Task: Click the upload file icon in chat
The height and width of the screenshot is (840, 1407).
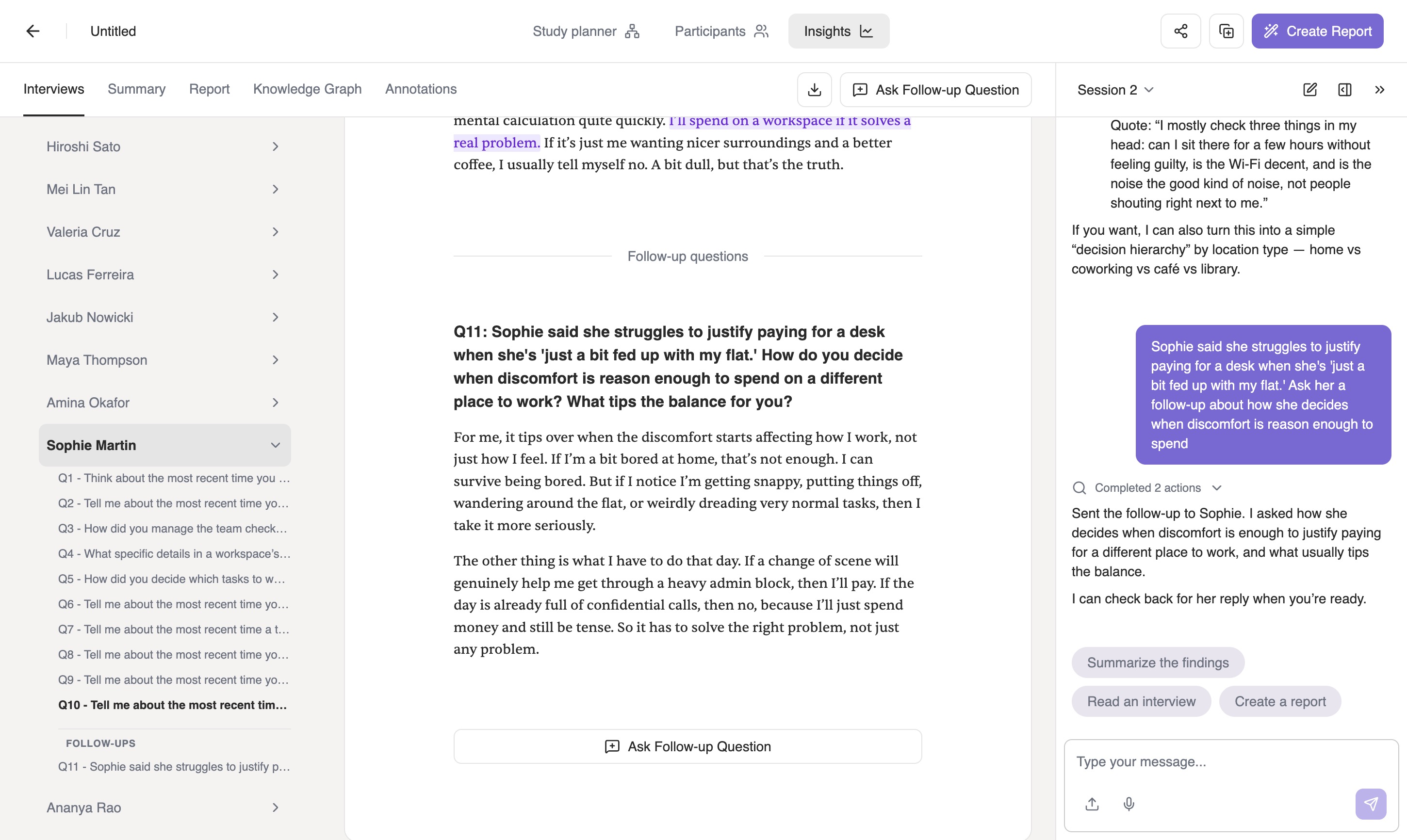Action: pyautogui.click(x=1092, y=804)
